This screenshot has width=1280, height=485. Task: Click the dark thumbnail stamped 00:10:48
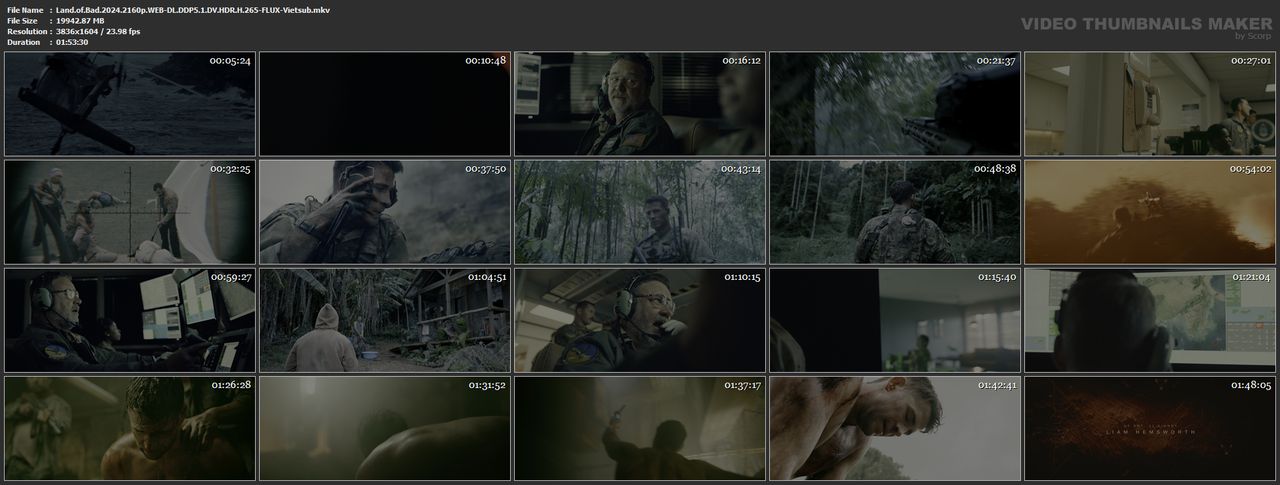pos(385,104)
